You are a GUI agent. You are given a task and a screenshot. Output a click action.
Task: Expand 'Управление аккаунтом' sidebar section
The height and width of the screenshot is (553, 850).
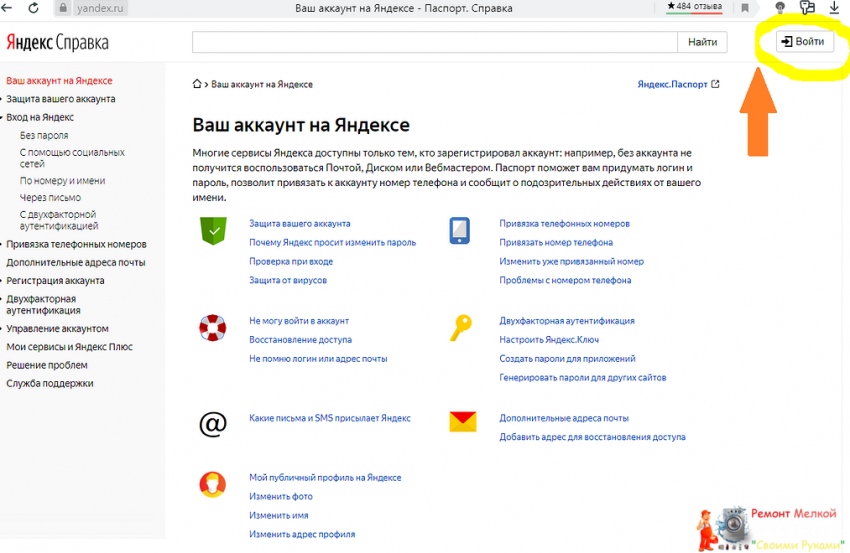point(57,328)
